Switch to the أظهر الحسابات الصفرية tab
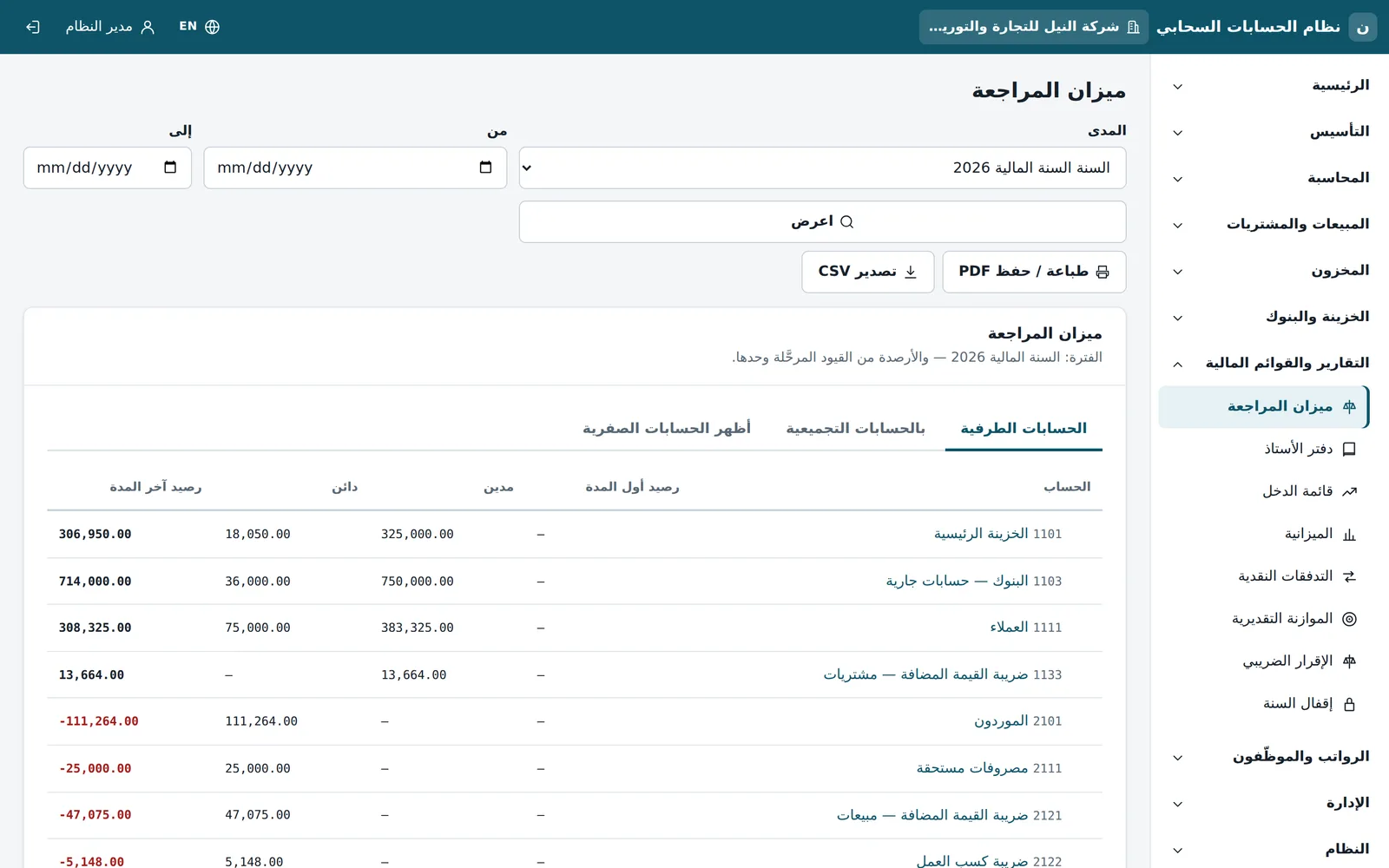 click(667, 429)
